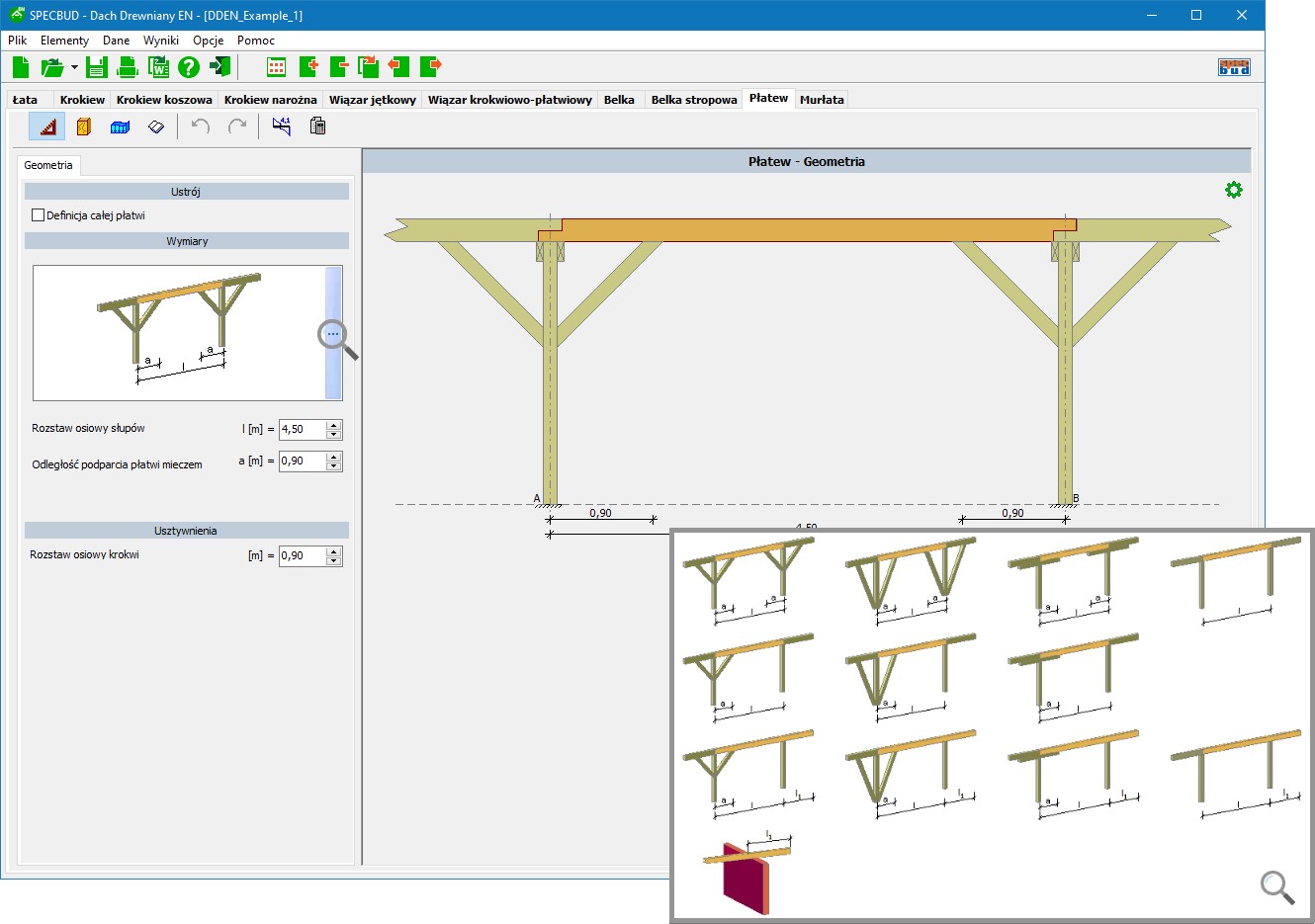Open the Wyniki menu

point(160,41)
